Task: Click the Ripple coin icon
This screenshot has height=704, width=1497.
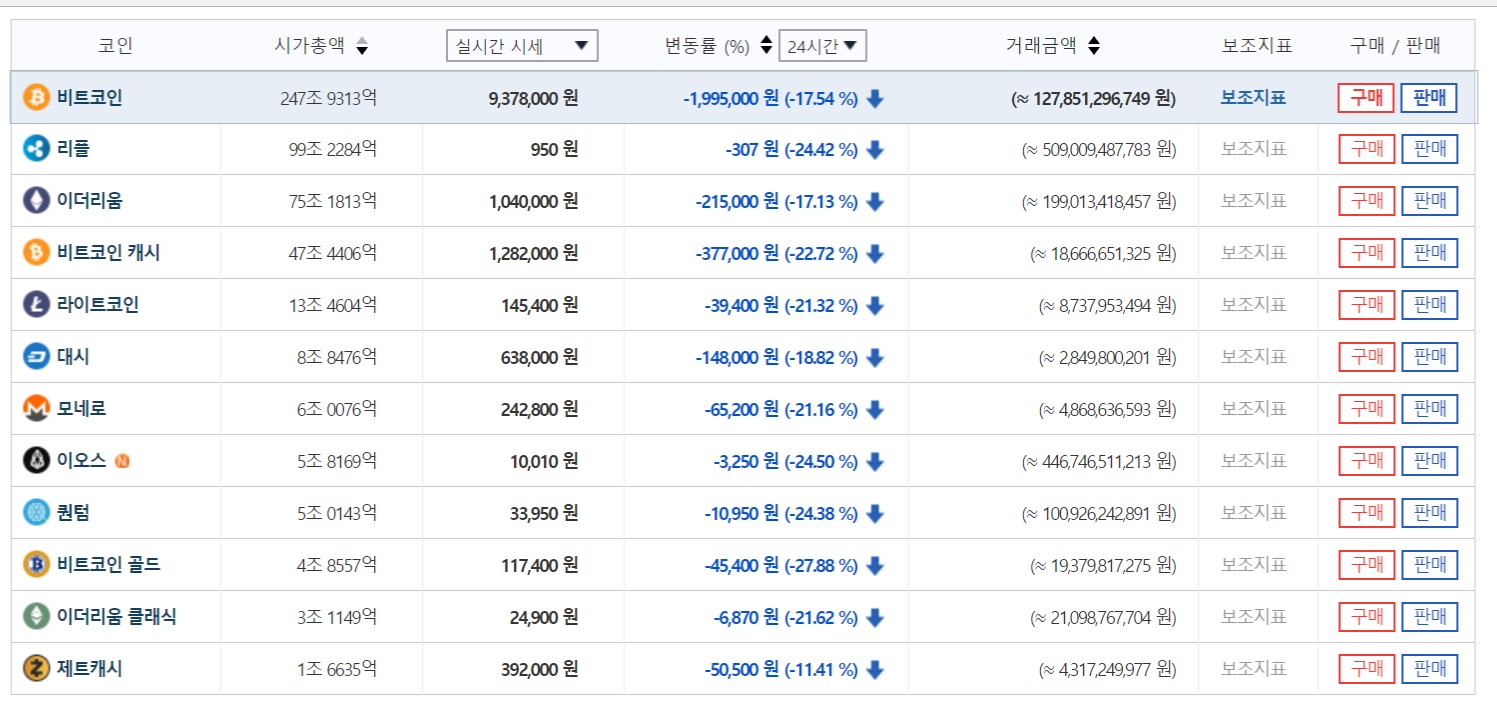Action: 36,149
